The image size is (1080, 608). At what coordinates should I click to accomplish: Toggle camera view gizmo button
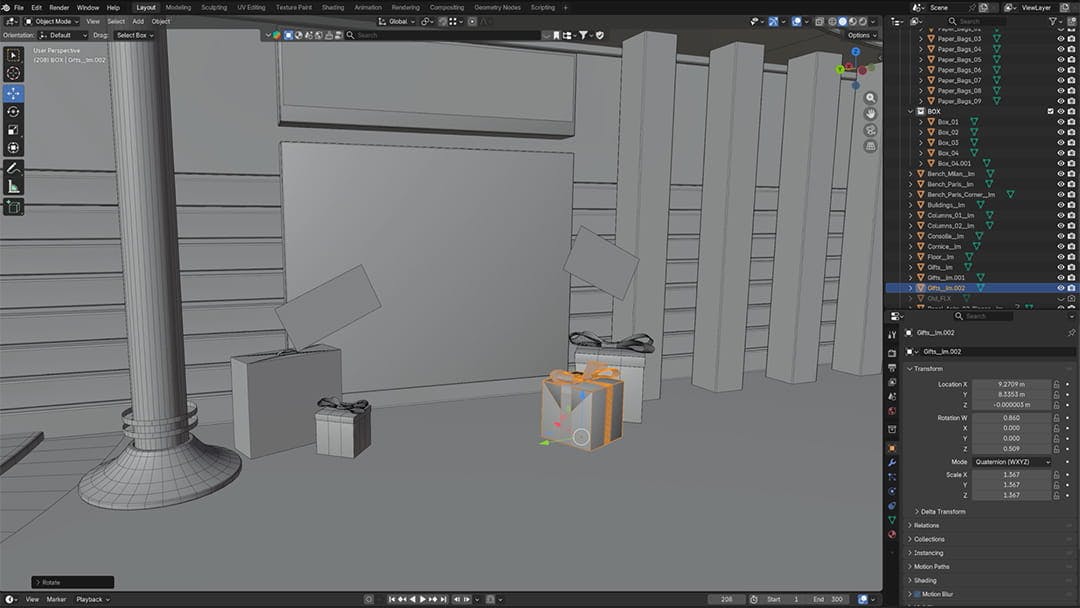point(870,130)
